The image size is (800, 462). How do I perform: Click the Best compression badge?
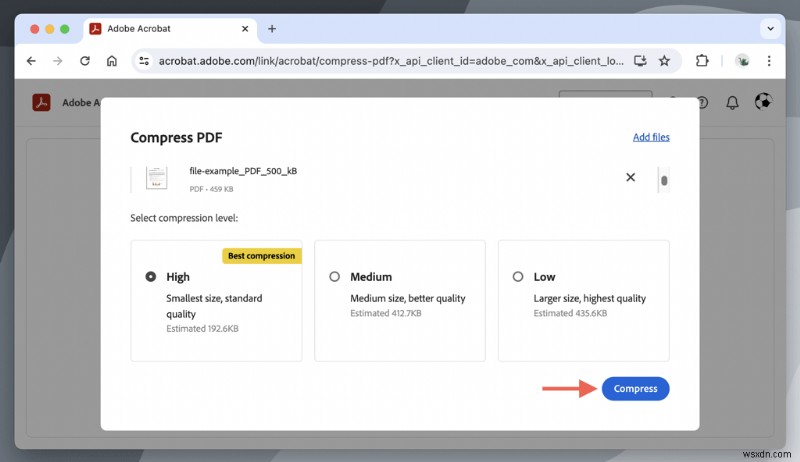[262, 255]
